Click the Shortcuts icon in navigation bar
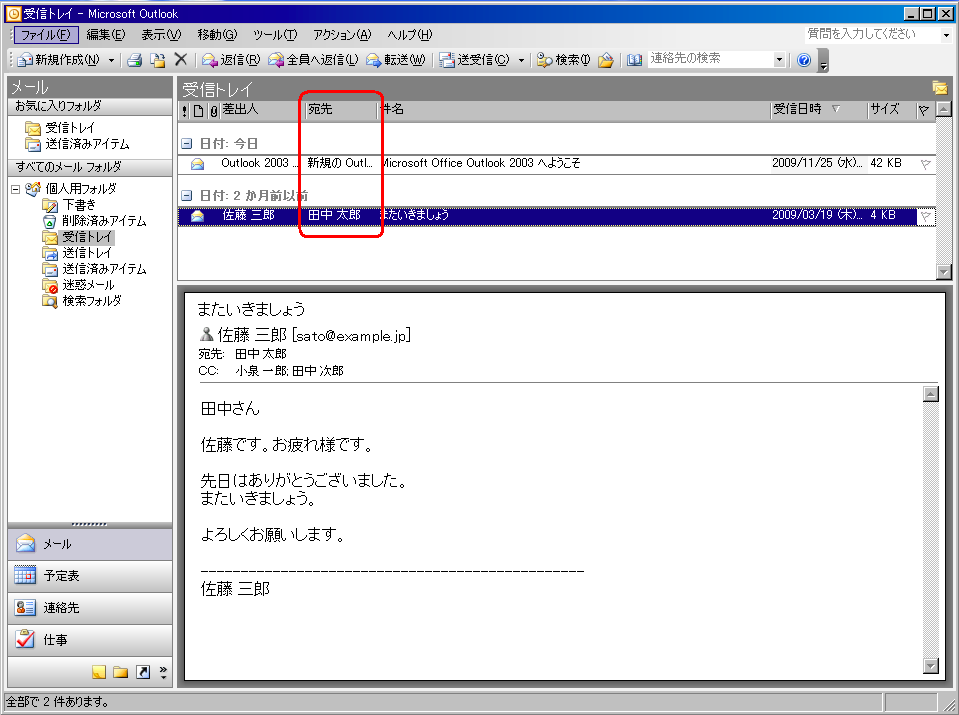 [x=143, y=673]
